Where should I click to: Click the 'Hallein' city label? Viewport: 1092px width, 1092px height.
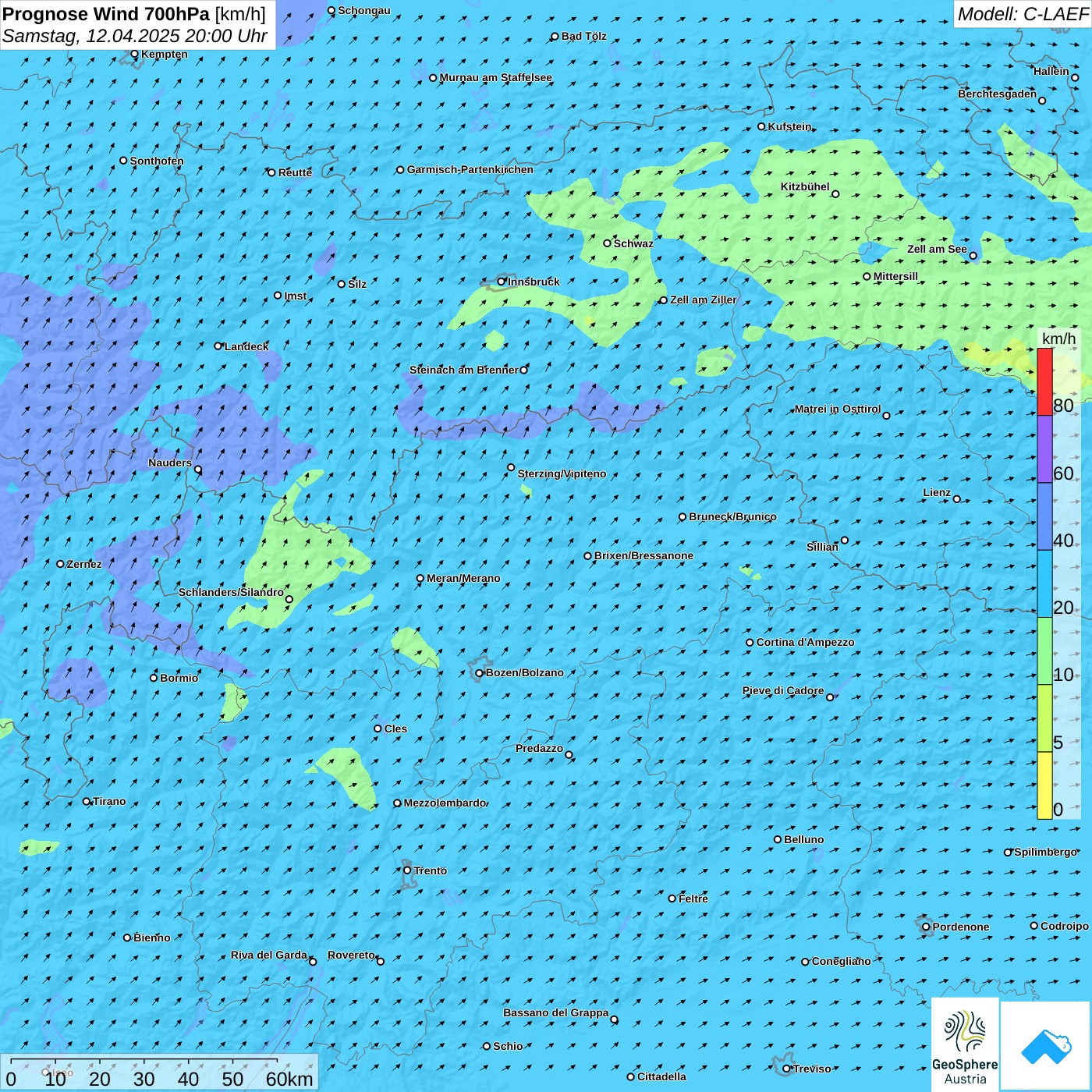1051,71
